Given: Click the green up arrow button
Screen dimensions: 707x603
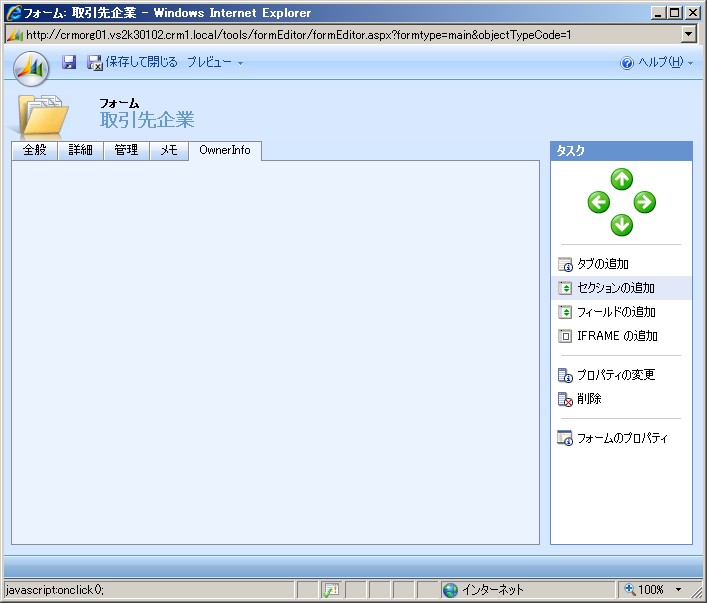Looking at the screenshot, I should point(622,179).
